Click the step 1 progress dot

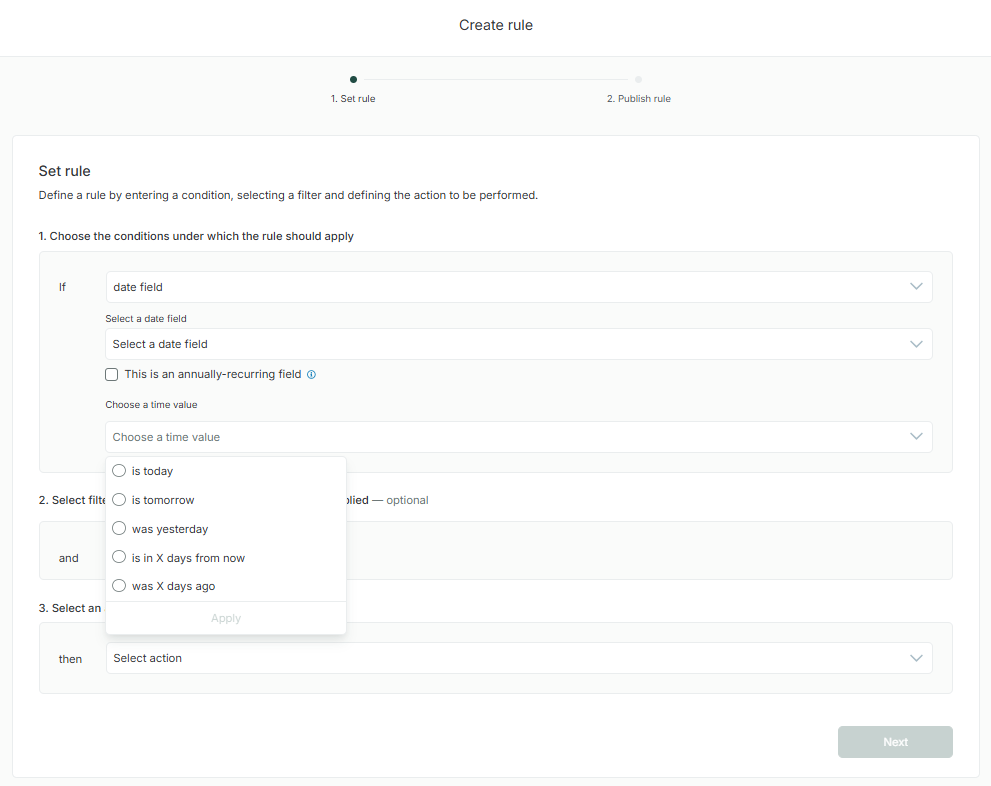(353, 79)
